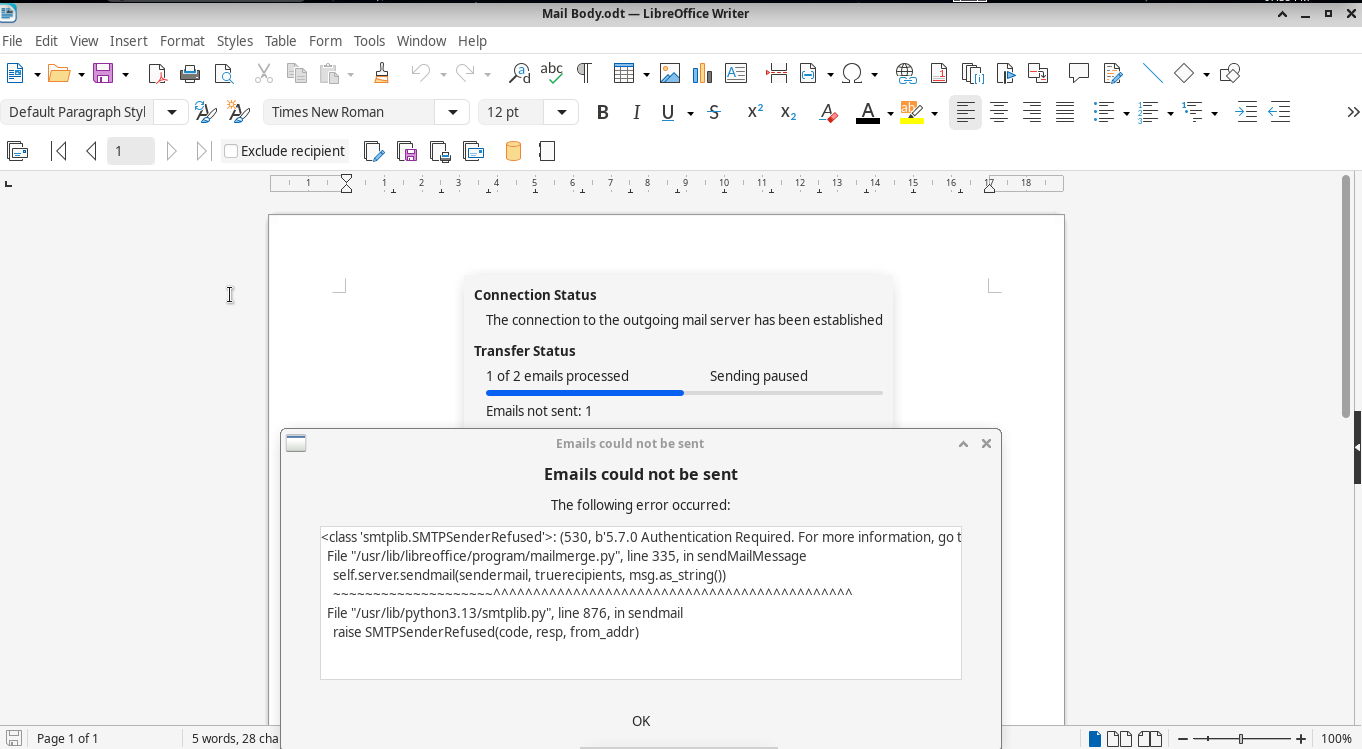Open the Format menu

point(182,41)
